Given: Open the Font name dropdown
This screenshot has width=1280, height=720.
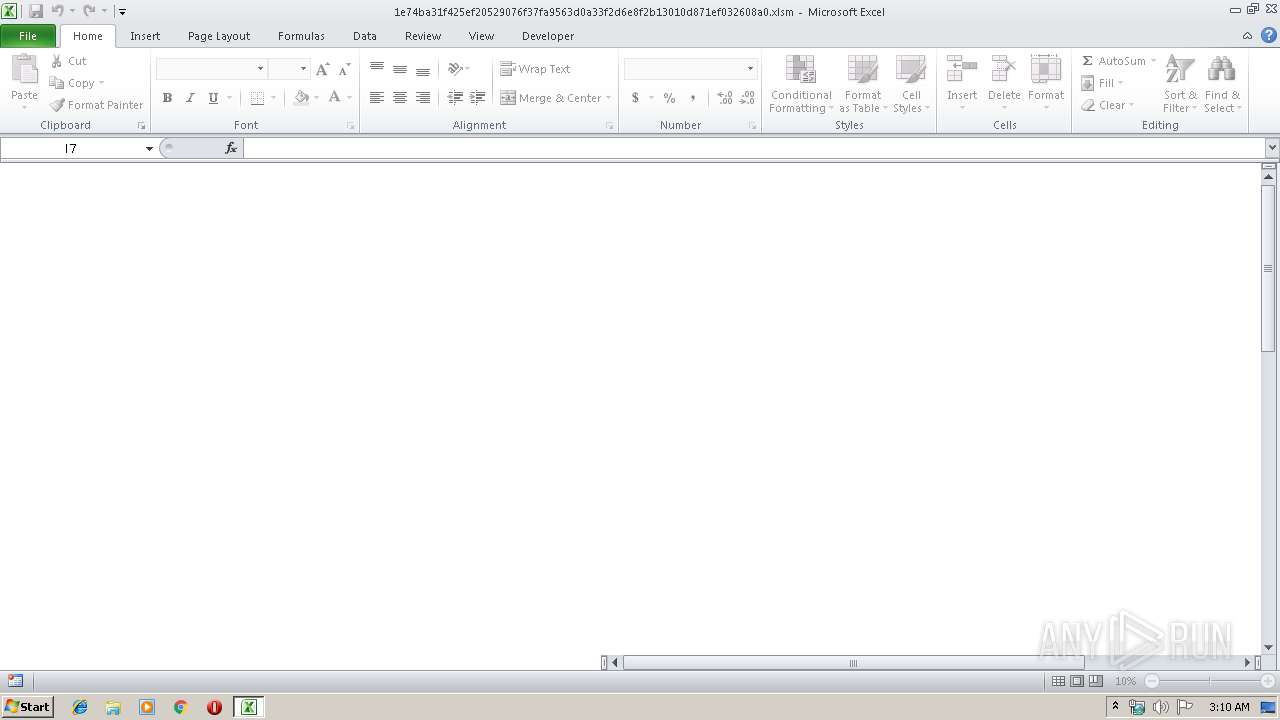Looking at the screenshot, I should click(x=260, y=69).
